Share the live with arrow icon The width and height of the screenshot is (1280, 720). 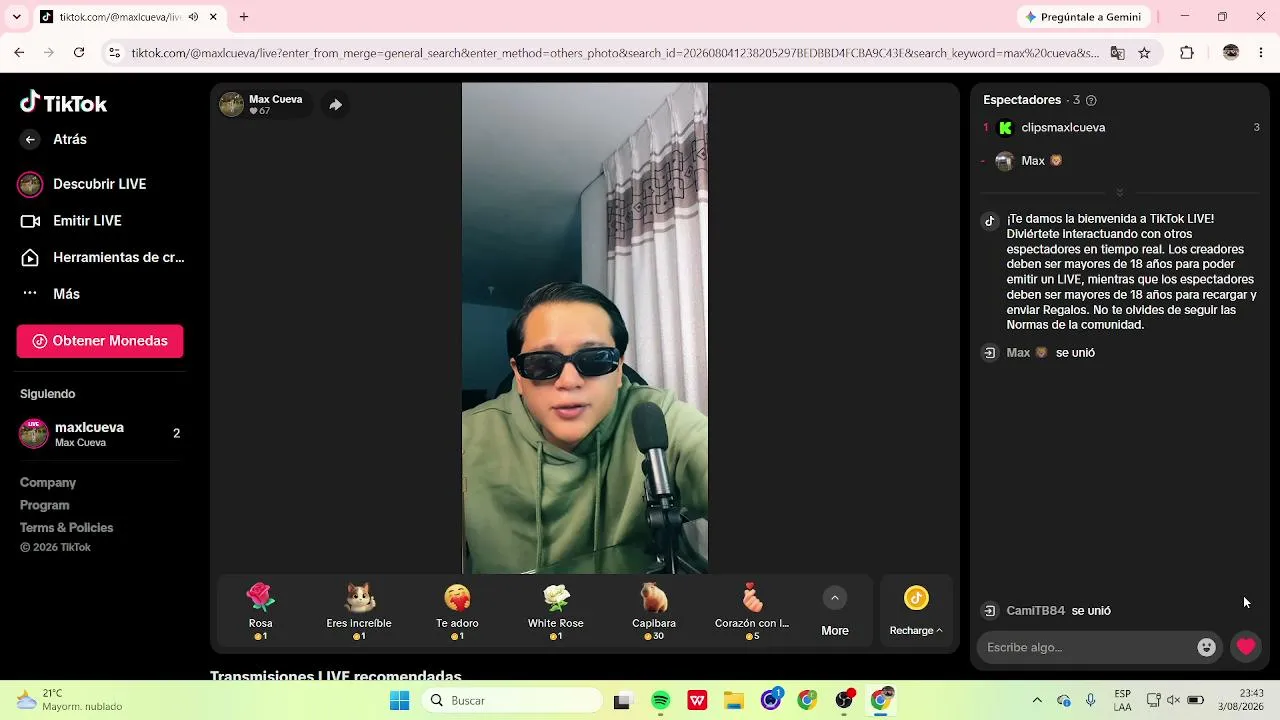click(336, 104)
